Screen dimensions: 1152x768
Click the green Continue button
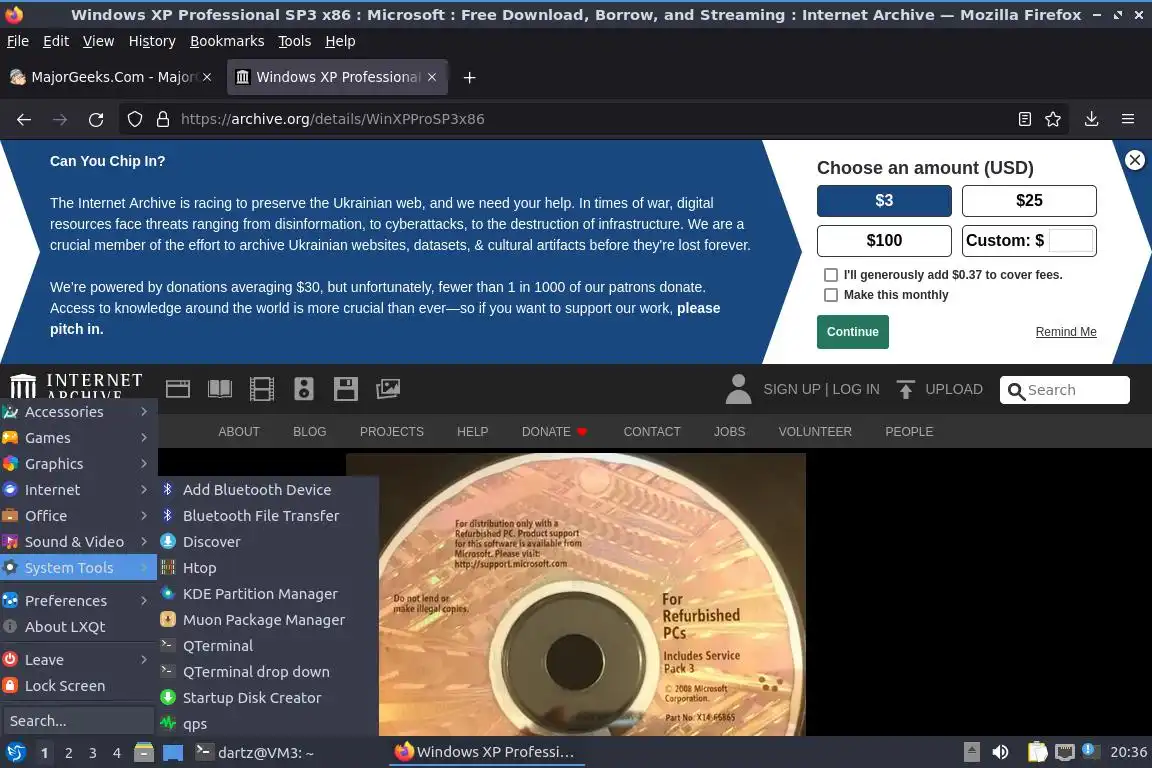coord(852,331)
